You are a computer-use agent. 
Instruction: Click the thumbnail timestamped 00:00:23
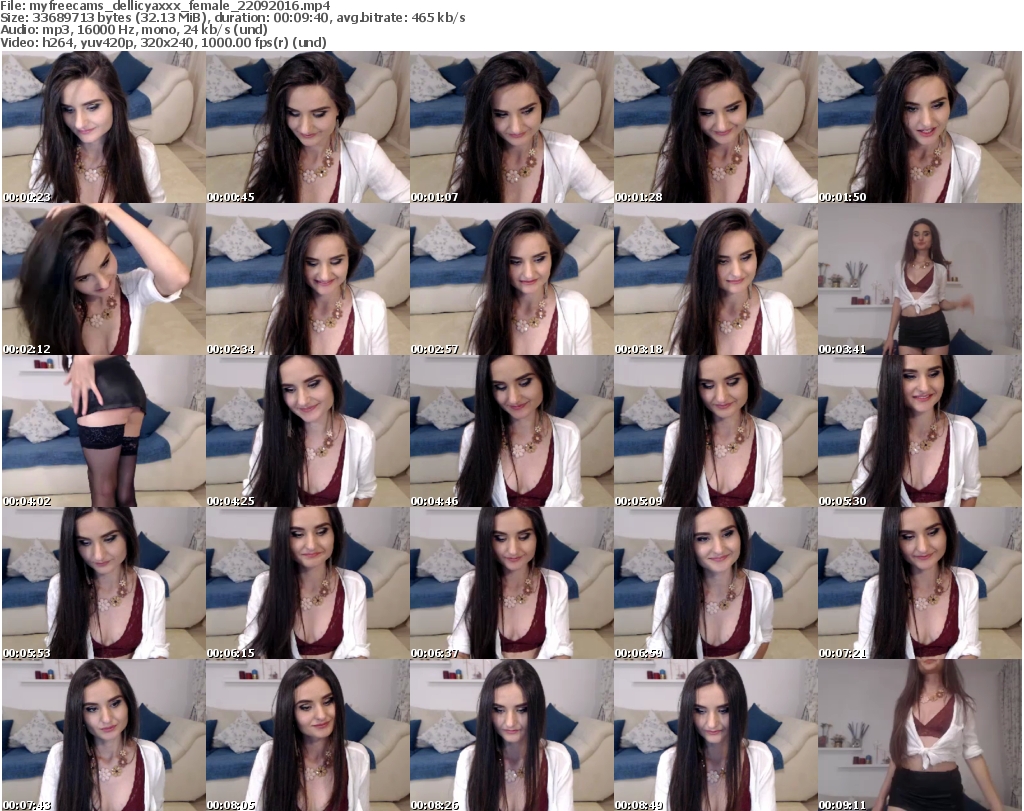(103, 127)
